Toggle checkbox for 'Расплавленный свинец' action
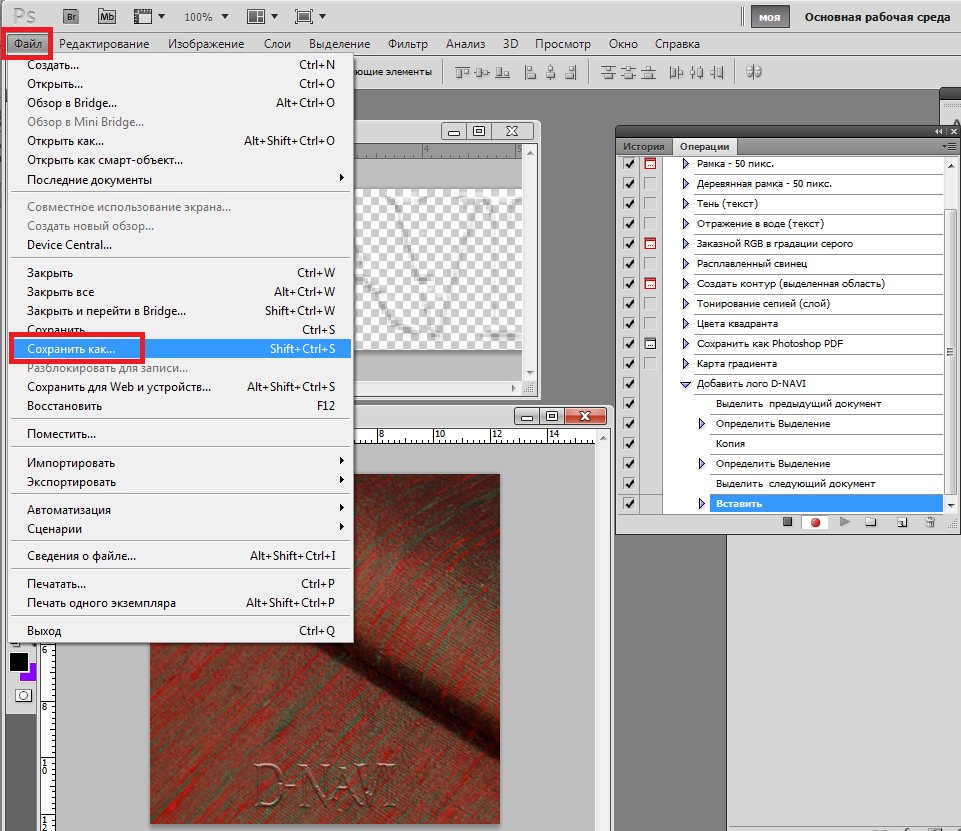Viewport: 961px width, 831px height. point(629,264)
